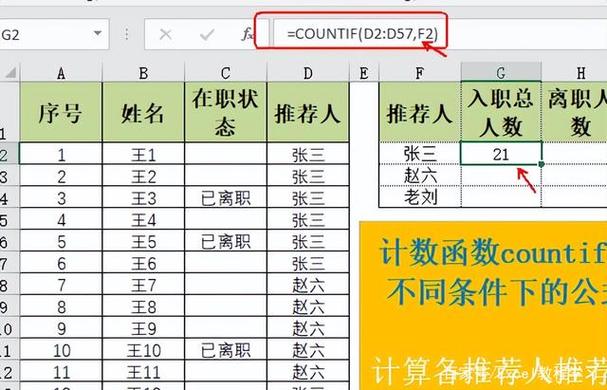This screenshot has height=390, width=607.
Task: Select cell G2 showing 21
Action: pyautogui.click(x=501, y=154)
